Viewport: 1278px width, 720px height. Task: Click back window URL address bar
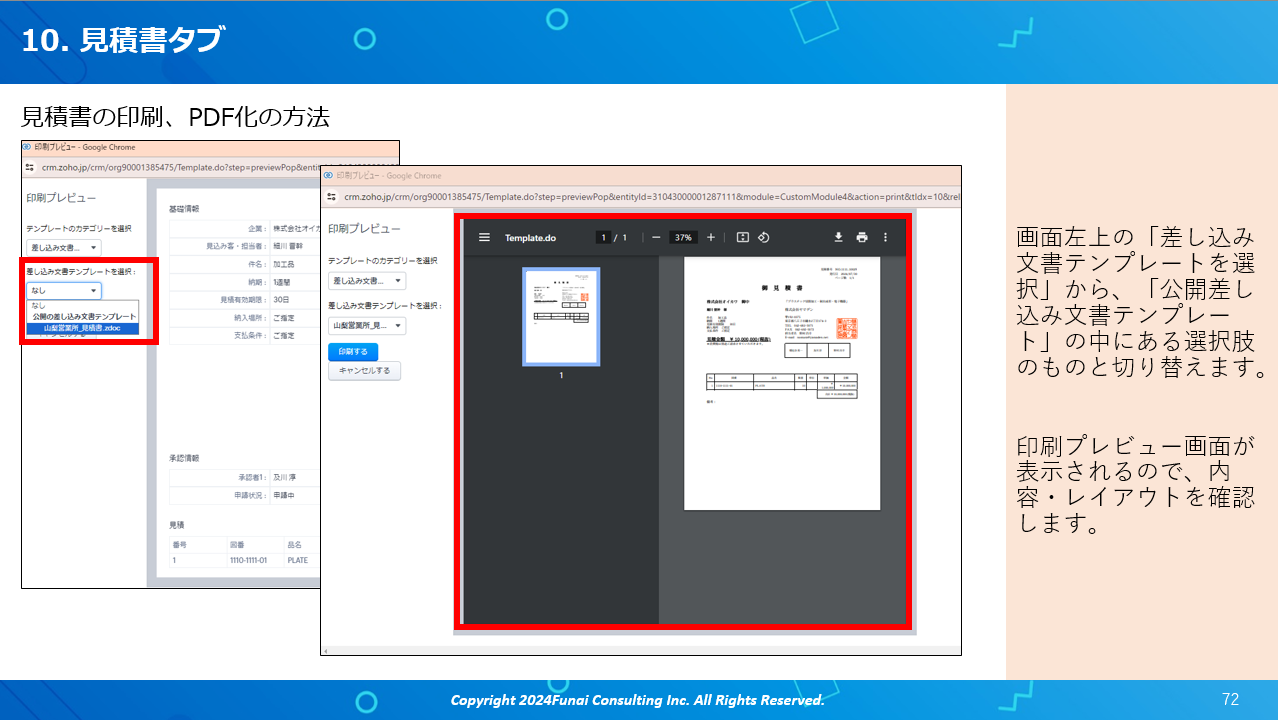pos(218,167)
